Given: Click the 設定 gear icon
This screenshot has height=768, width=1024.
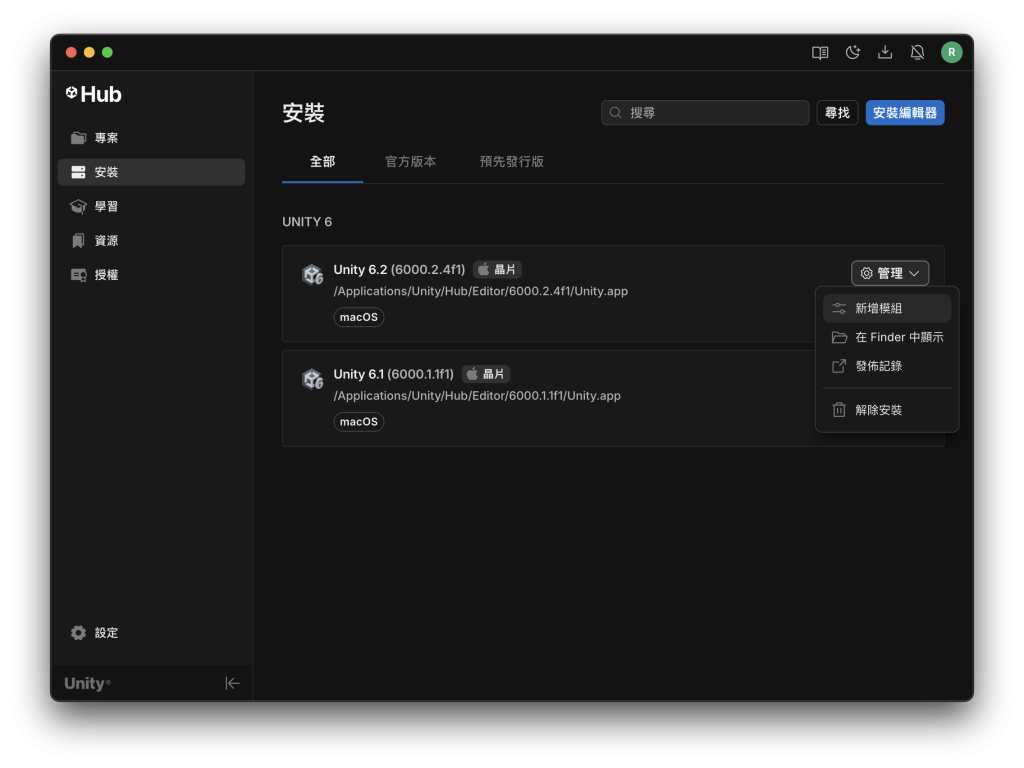Looking at the screenshot, I should click(x=78, y=632).
